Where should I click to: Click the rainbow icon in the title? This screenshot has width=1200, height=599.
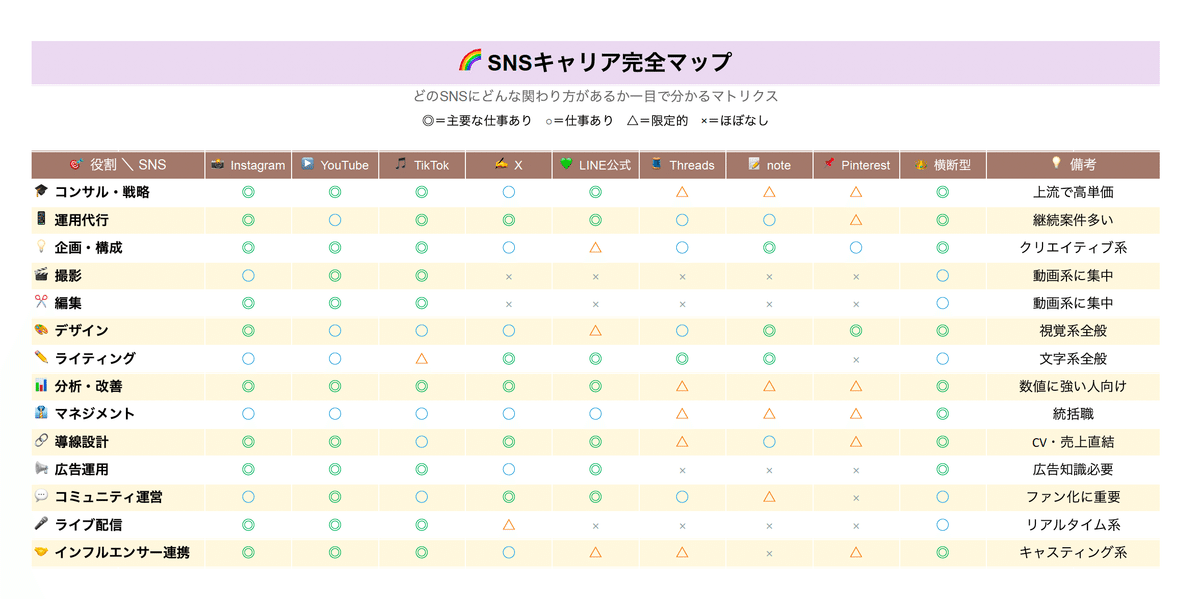(470, 61)
